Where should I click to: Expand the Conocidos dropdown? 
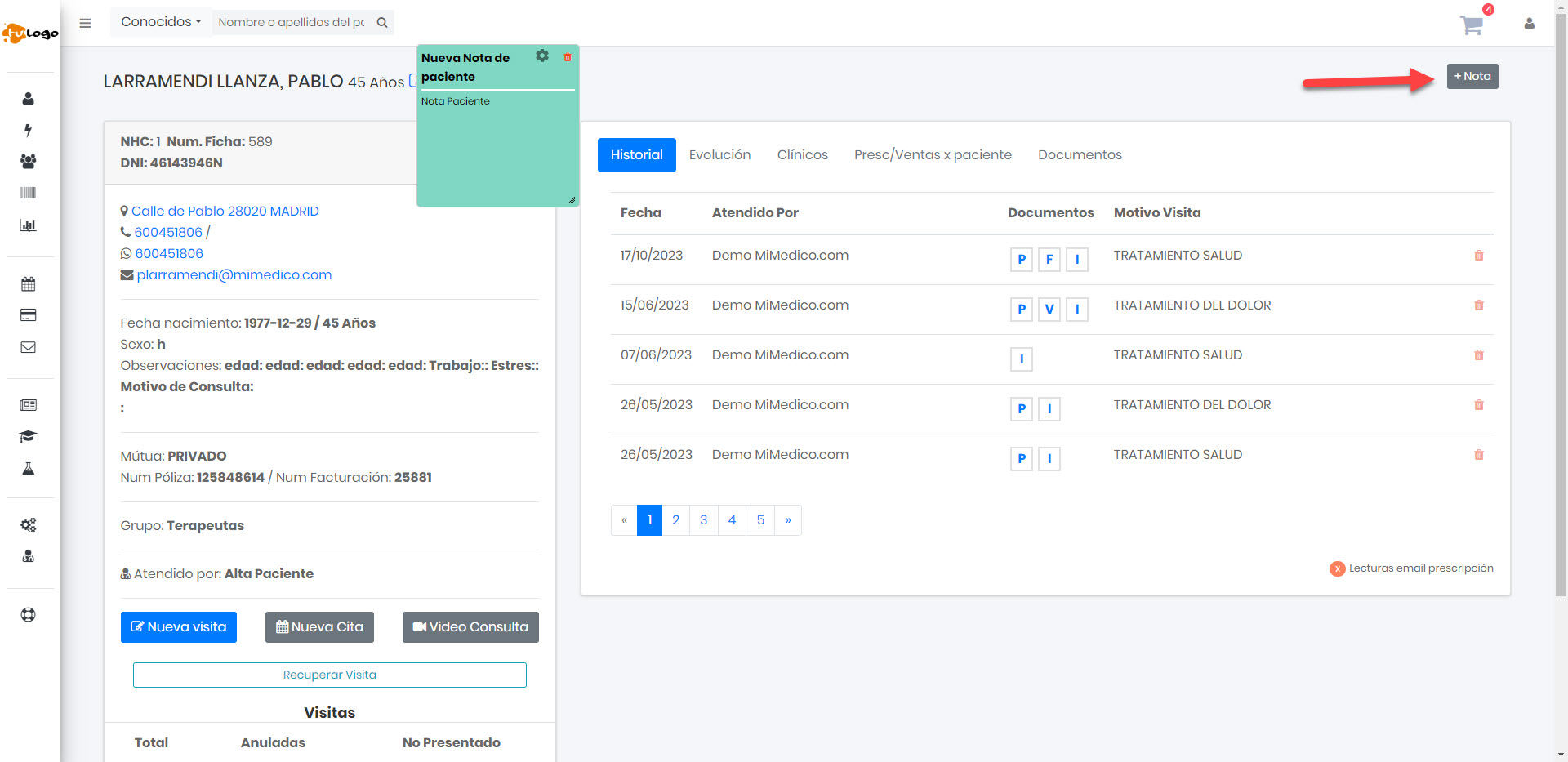click(161, 22)
